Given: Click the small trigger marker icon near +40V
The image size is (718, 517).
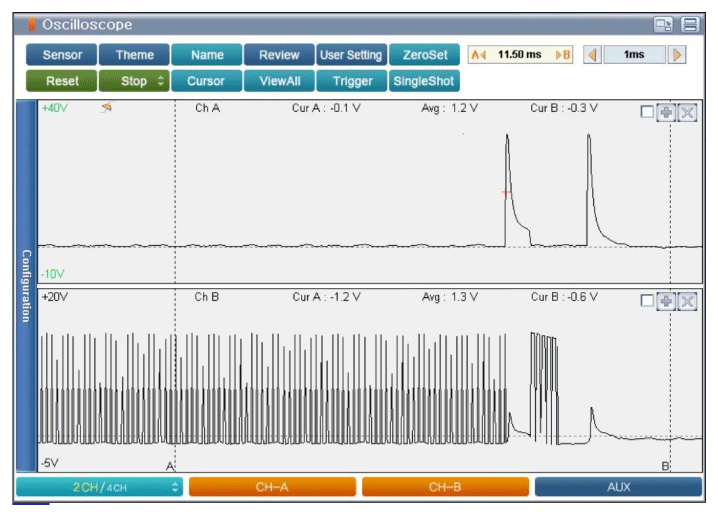Looking at the screenshot, I should click(106, 108).
